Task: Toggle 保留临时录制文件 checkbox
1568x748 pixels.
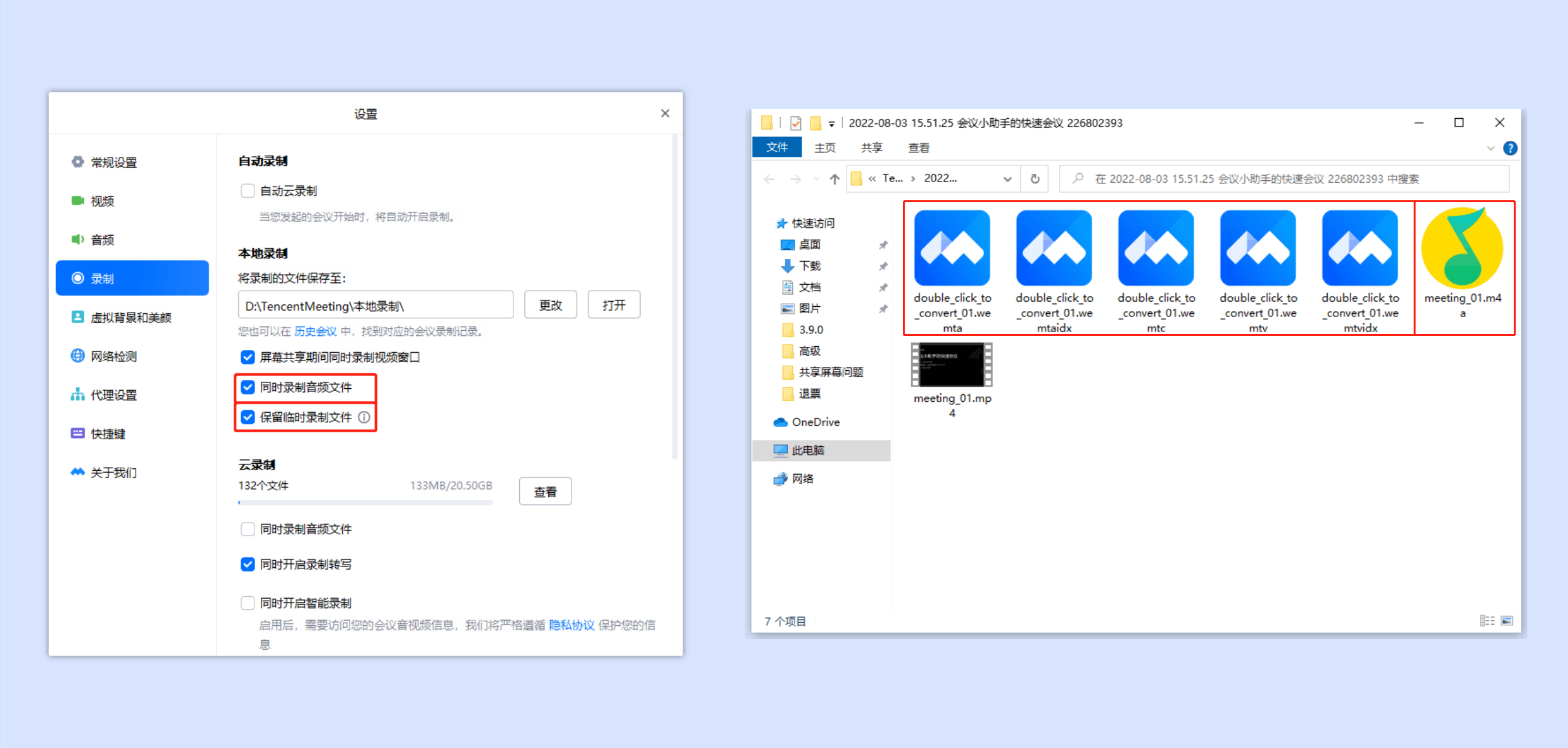Action: coord(247,417)
